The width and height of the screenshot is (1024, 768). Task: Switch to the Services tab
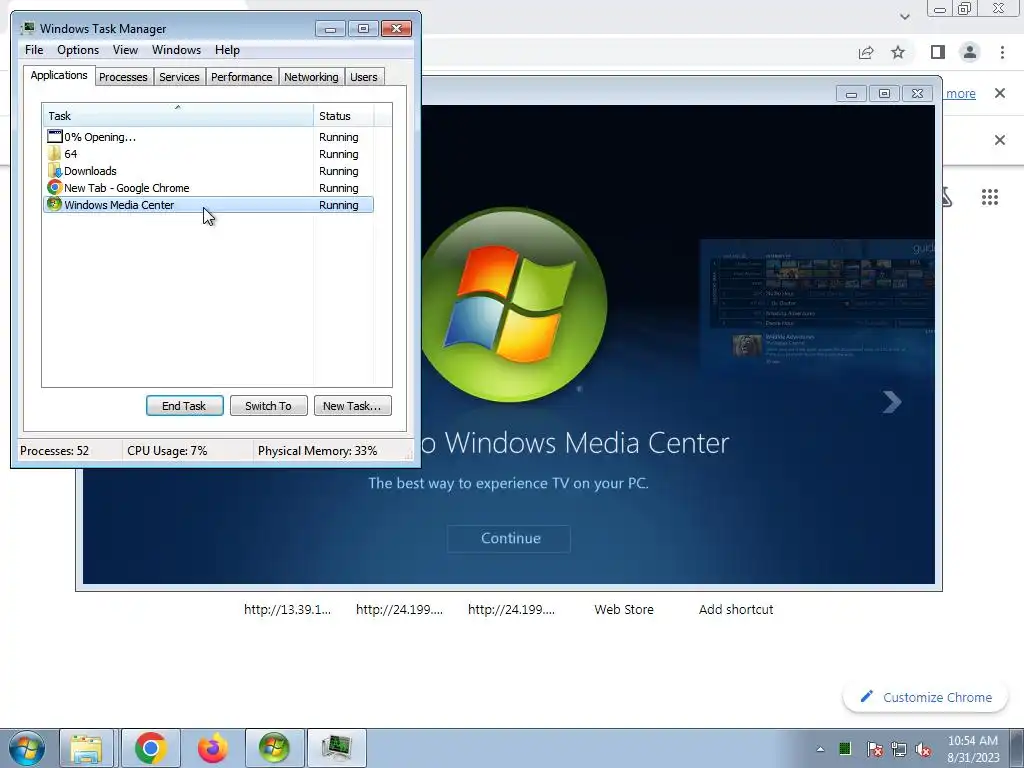180,77
